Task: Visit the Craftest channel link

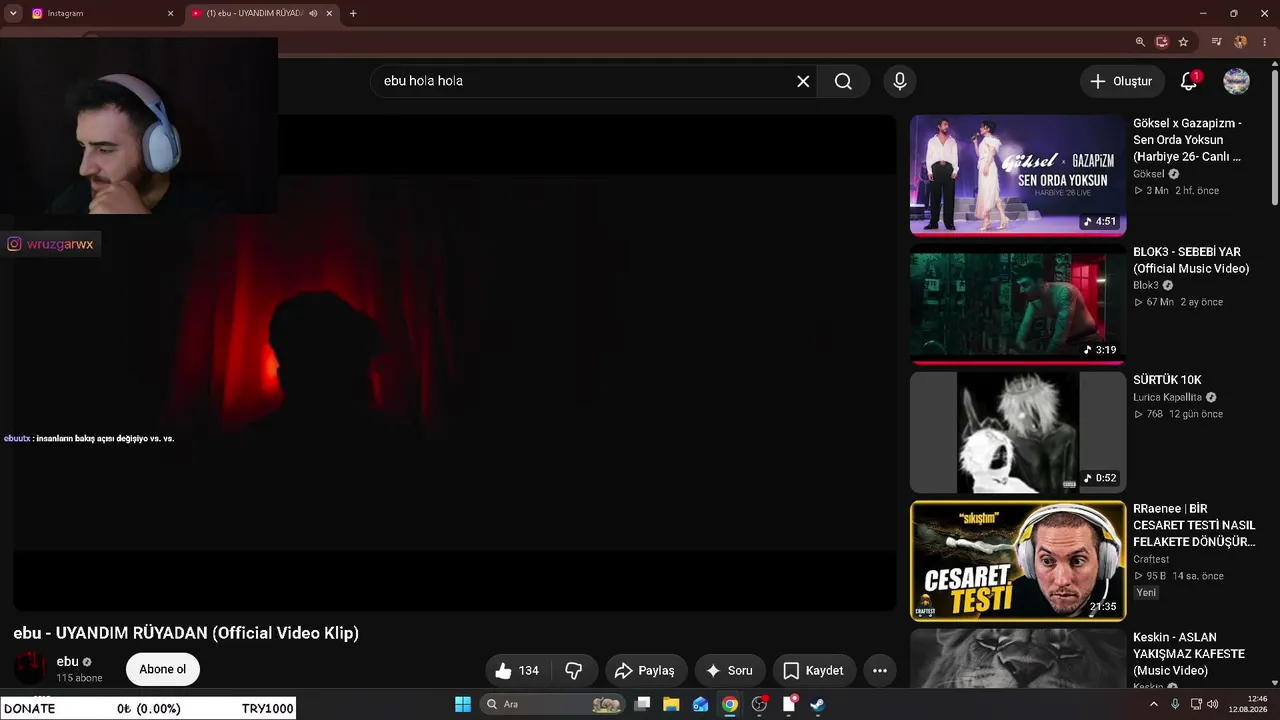Action: tap(1151, 559)
